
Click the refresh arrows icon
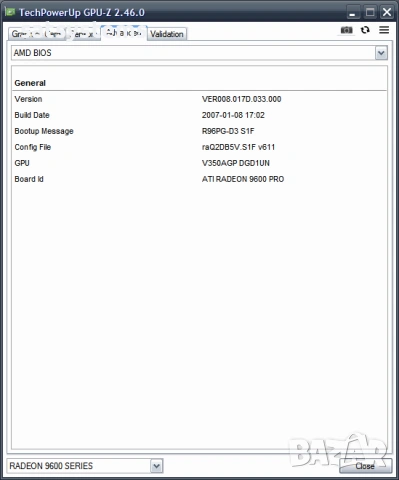tap(365, 30)
